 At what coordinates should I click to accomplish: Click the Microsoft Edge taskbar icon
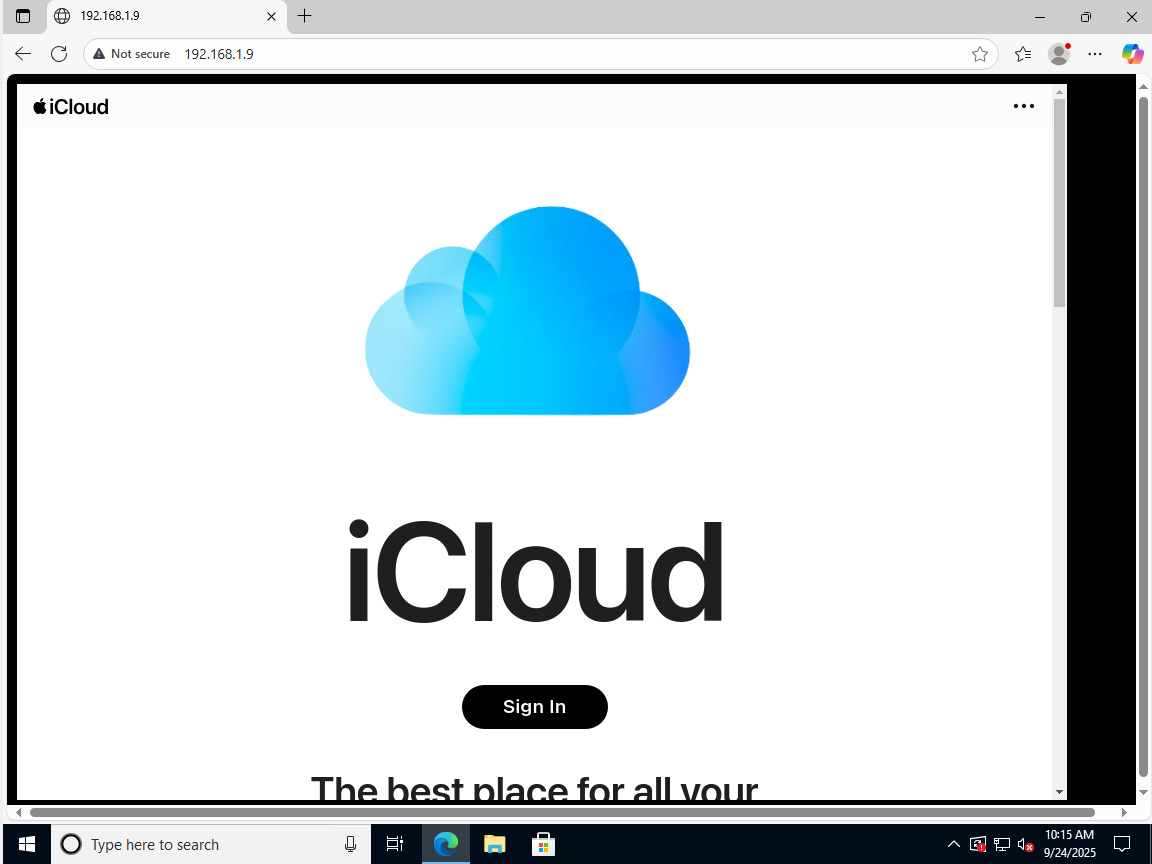point(446,844)
